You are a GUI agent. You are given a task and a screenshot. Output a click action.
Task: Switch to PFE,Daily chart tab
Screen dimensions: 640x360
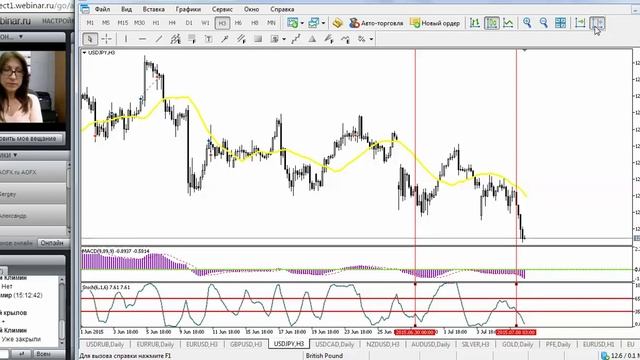click(558, 344)
